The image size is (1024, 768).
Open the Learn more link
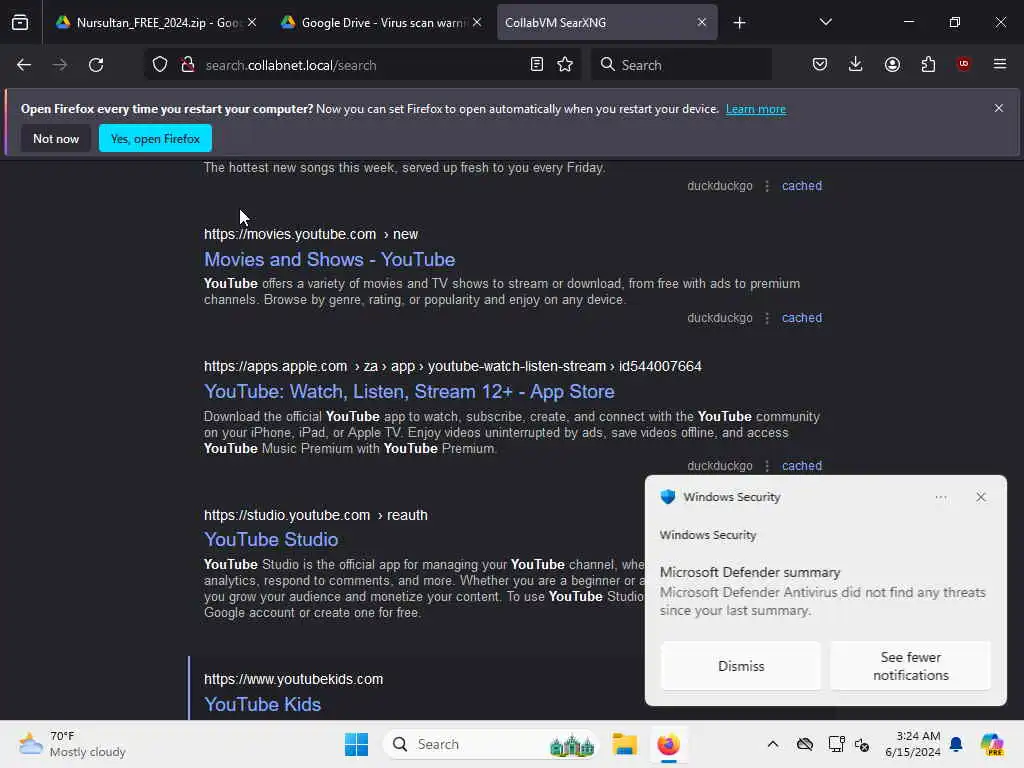click(x=756, y=109)
